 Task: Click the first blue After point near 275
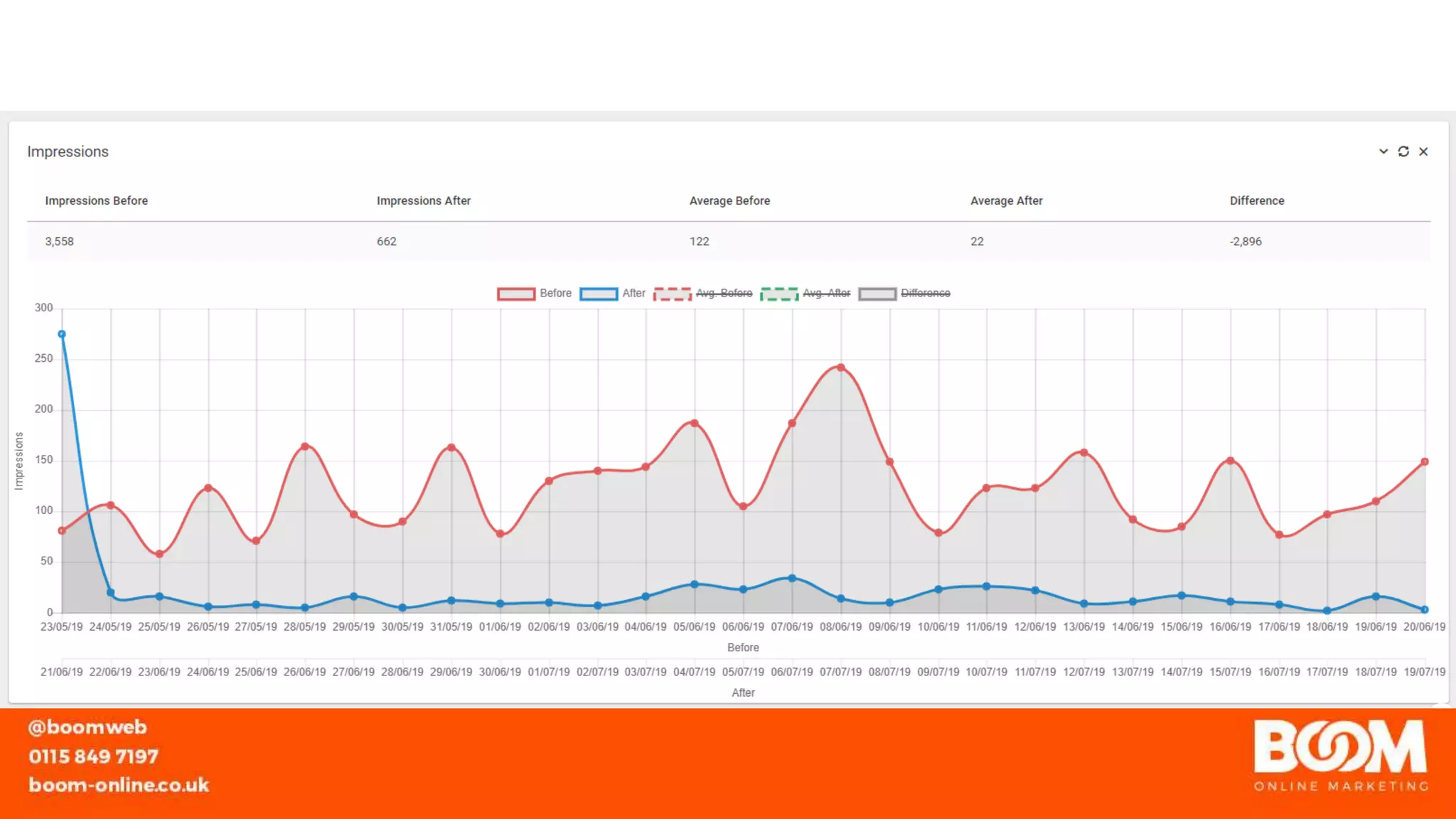click(x=62, y=334)
